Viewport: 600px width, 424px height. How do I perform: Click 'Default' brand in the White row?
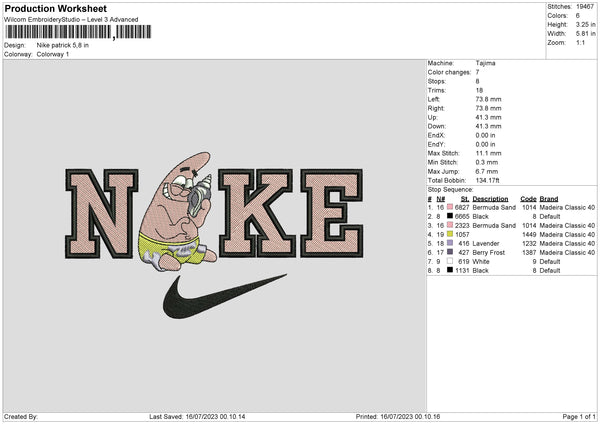click(x=550, y=261)
